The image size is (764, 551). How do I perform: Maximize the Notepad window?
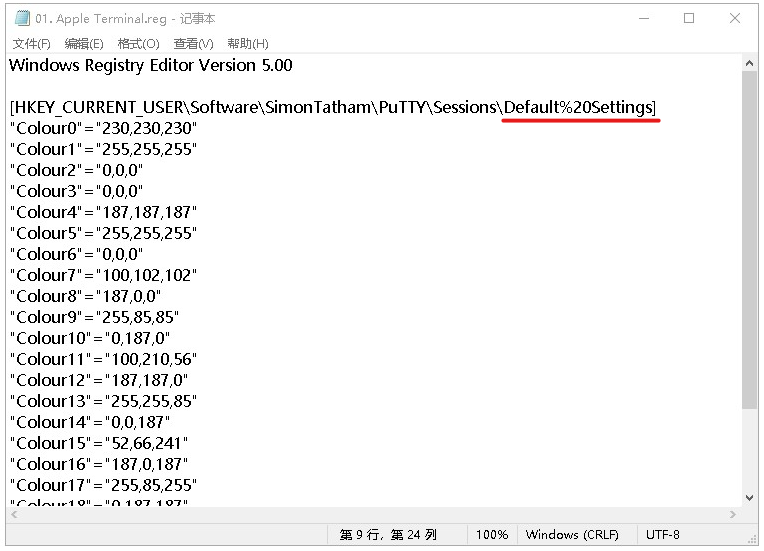(689, 19)
